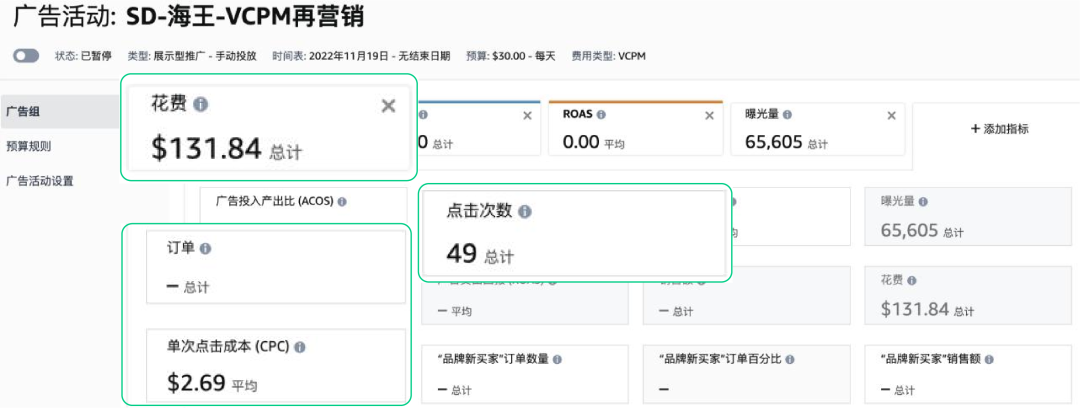Remove the blue-topped metric card via its X
The image size is (1080, 408).
[528, 116]
